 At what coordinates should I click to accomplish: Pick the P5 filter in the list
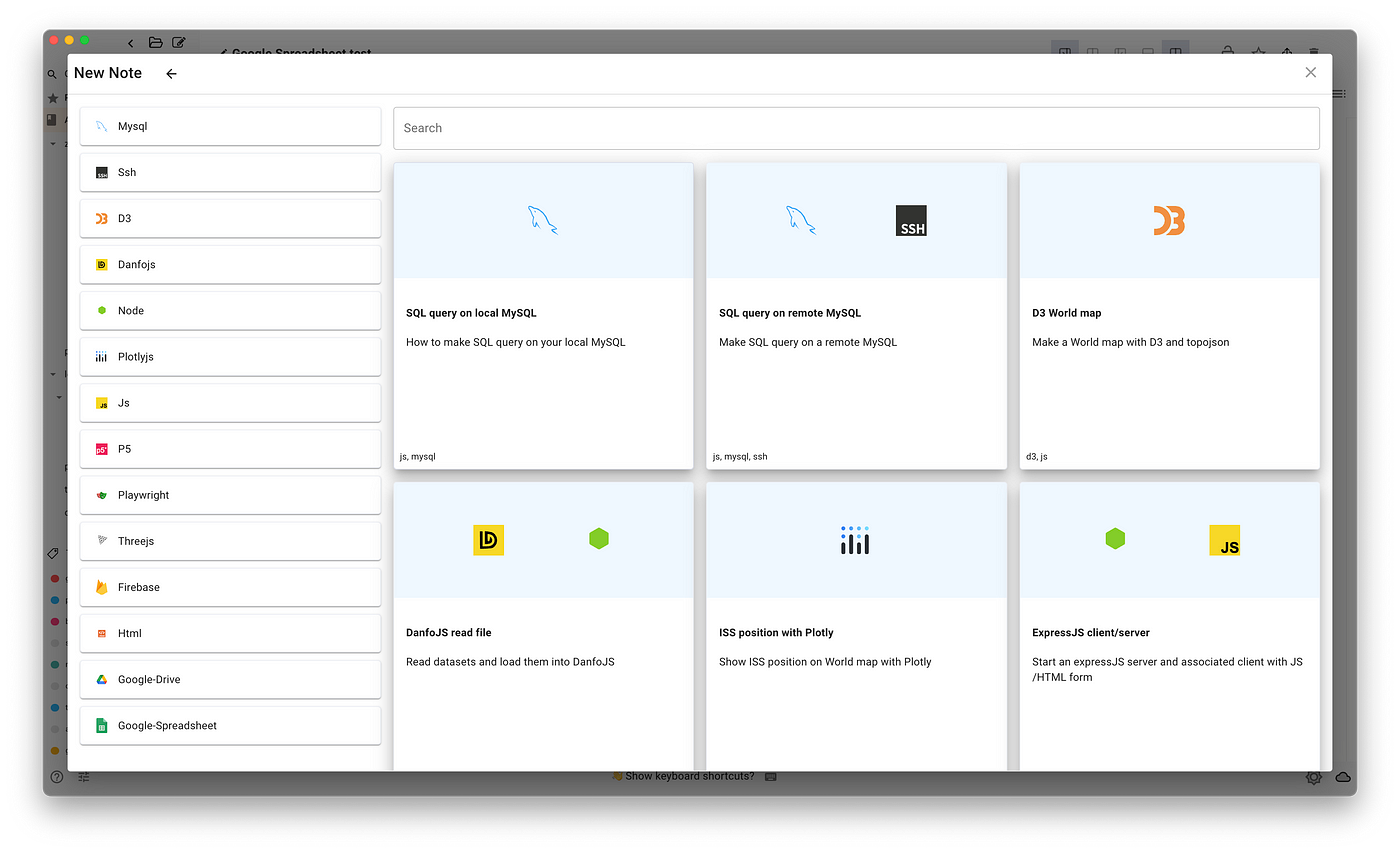230,449
